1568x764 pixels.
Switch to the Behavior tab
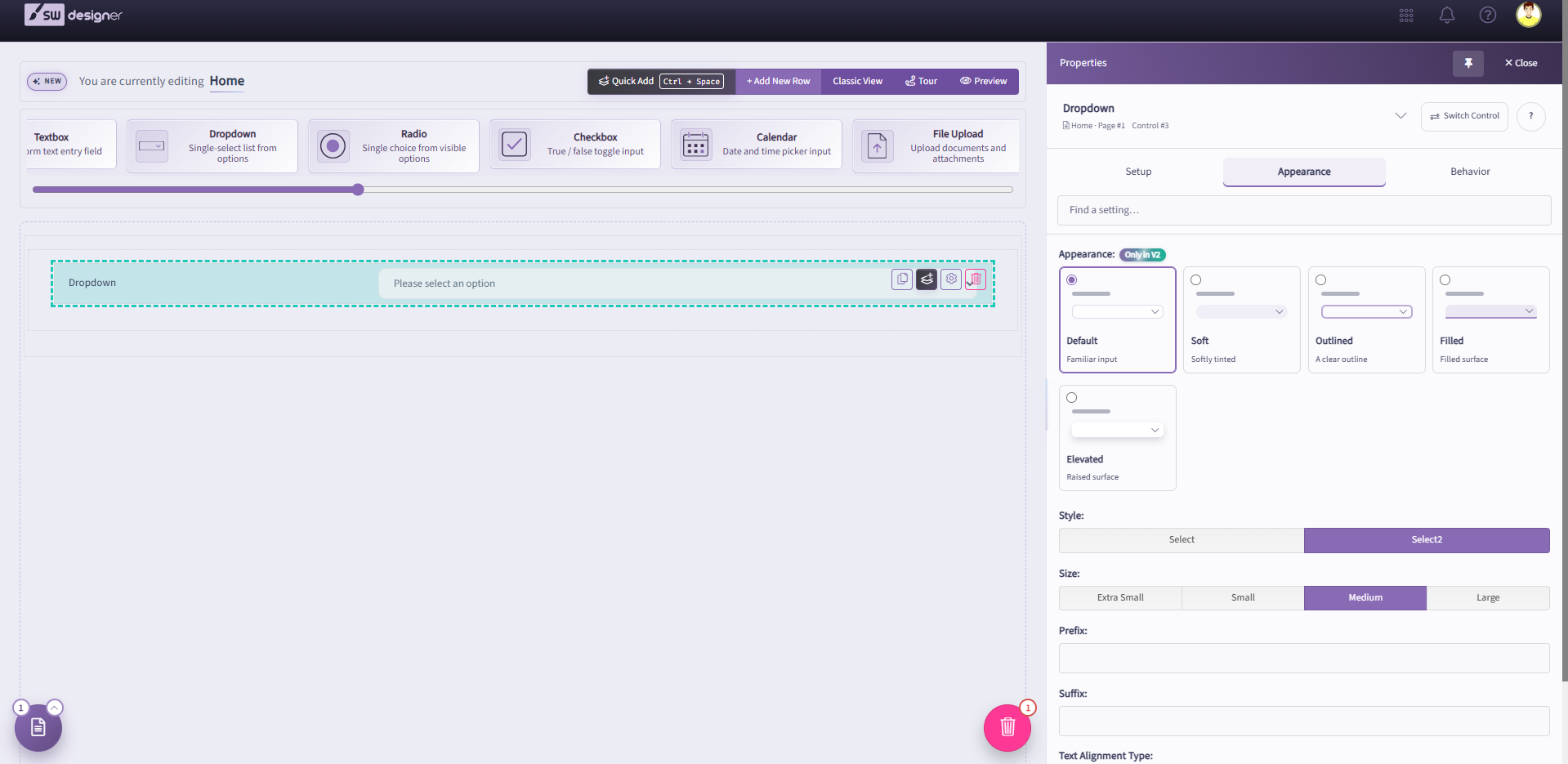[x=1470, y=172]
